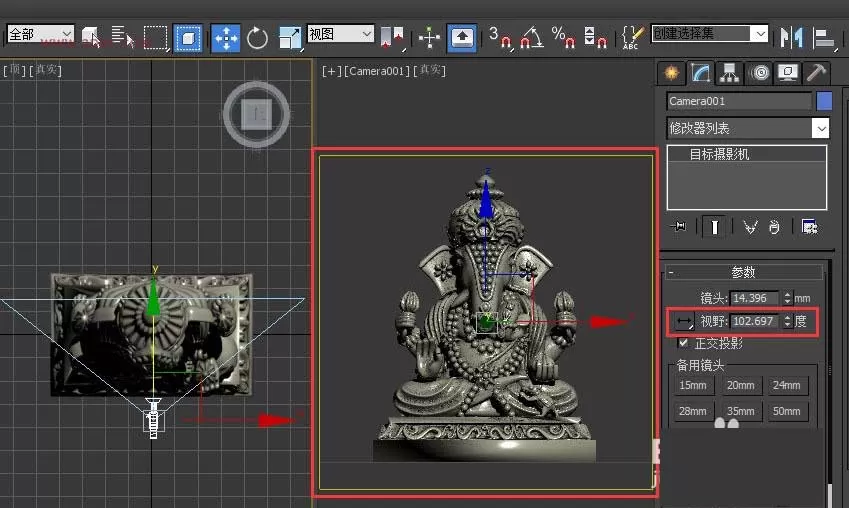Expand the 修改器列表 dropdown

(x=747, y=128)
